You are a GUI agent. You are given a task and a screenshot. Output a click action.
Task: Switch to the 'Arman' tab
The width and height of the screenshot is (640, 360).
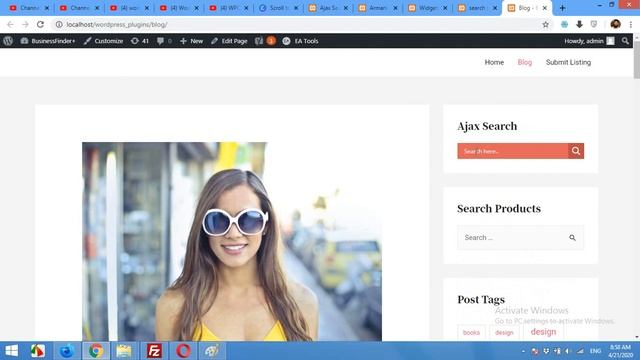[378, 8]
